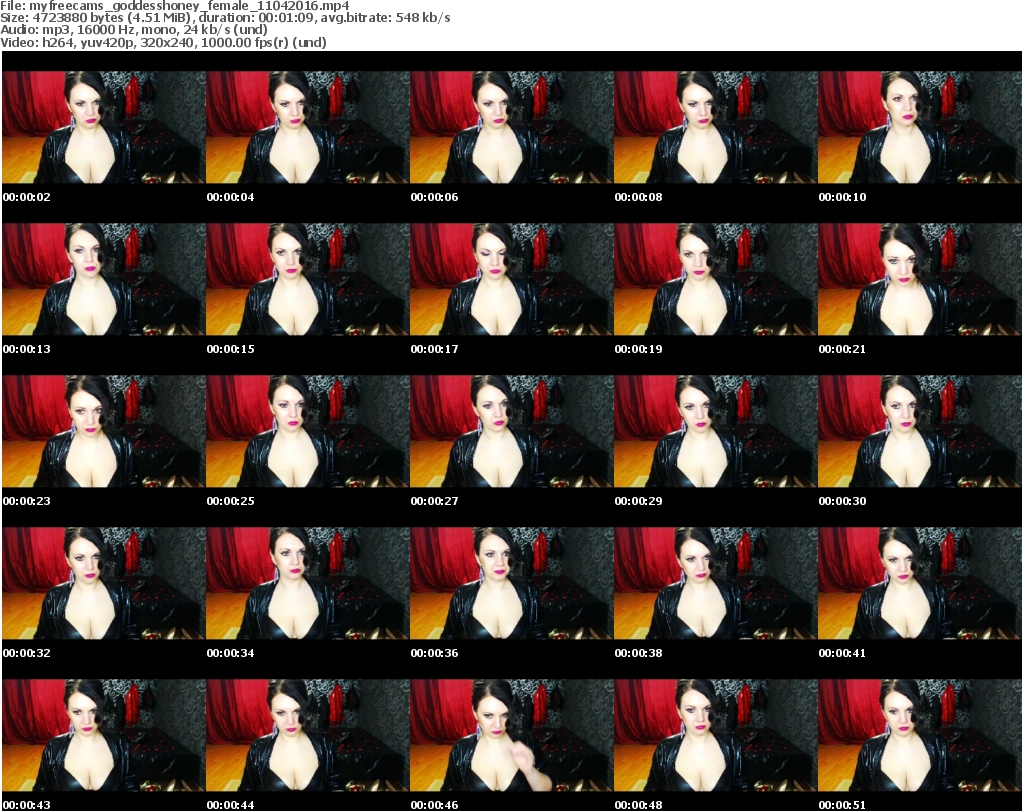Select the thumbnail frame at 00:00:48
The height and width of the screenshot is (811, 1024).
715,735
